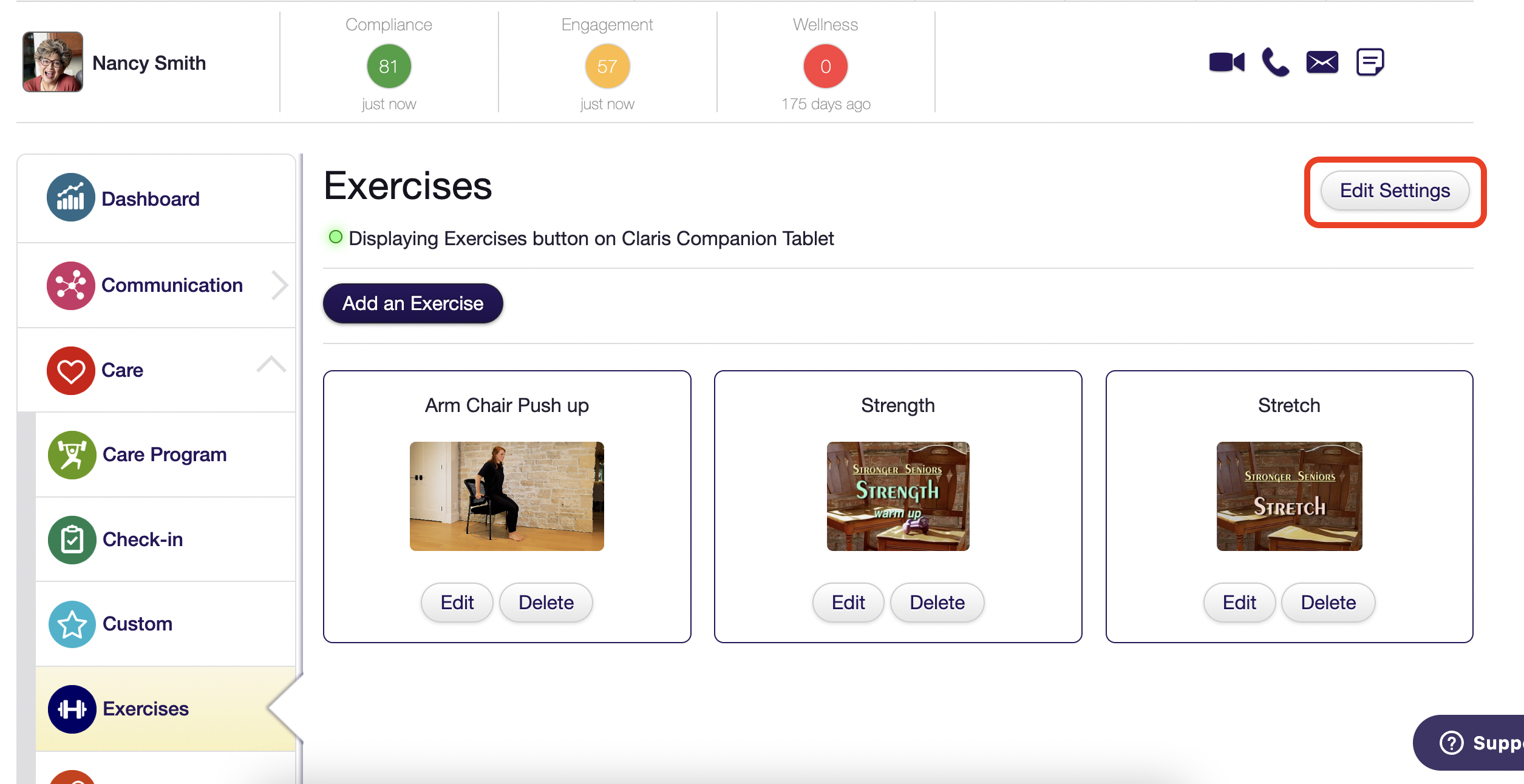The image size is (1524, 784).
Task: Select the Exercises dumbbell icon
Action: [72, 709]
